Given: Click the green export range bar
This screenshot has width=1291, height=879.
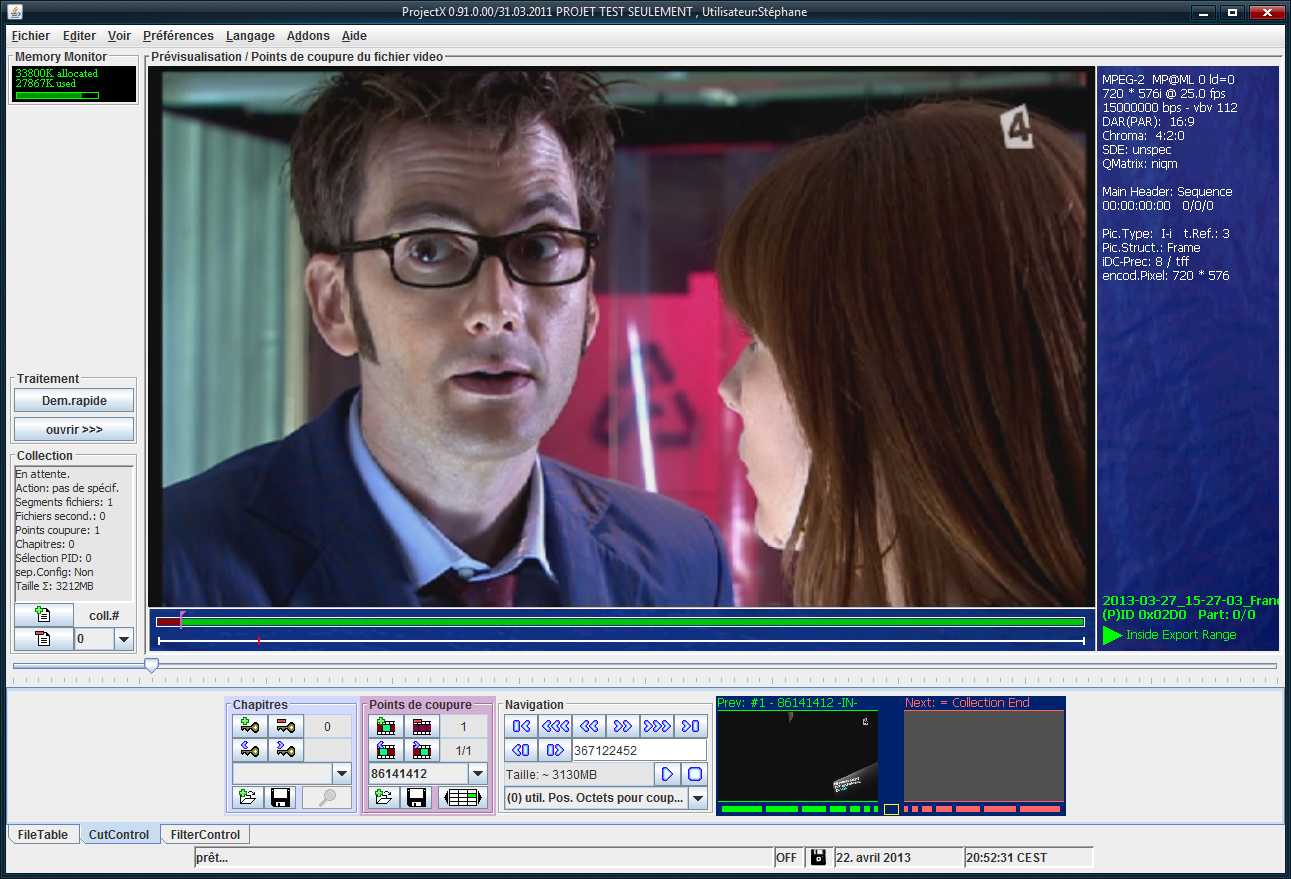Looking at the screenshot, I should click(x=632, y=622).
